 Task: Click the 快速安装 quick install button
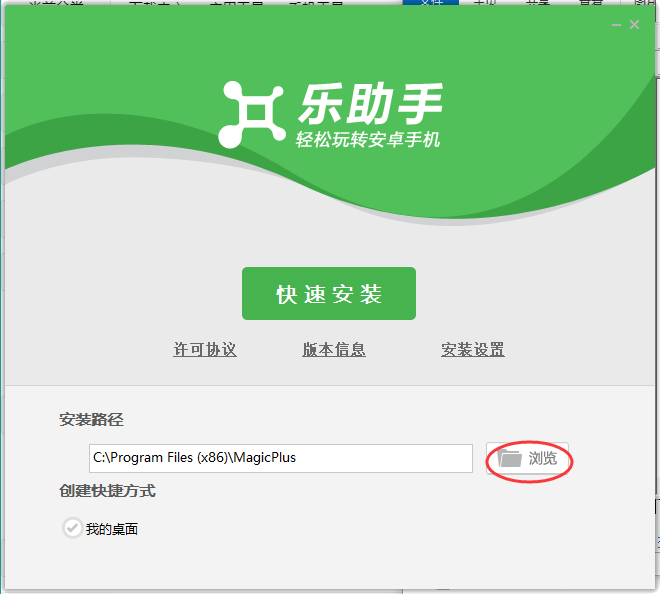[329, 293]
